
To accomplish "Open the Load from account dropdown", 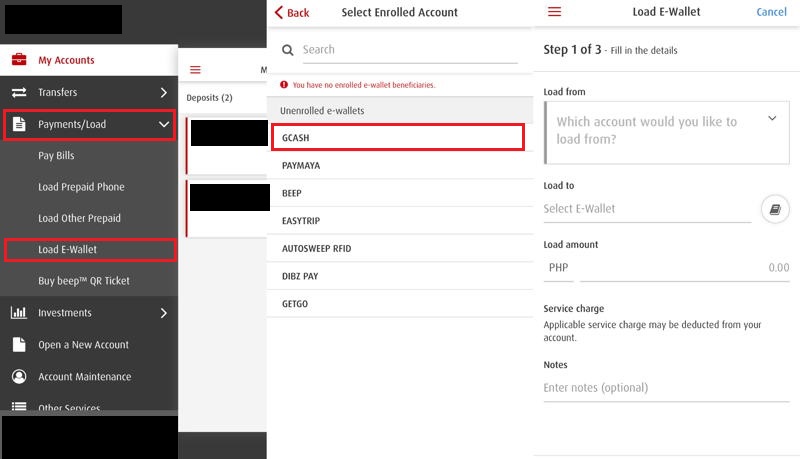I will (x=667, y=133).
